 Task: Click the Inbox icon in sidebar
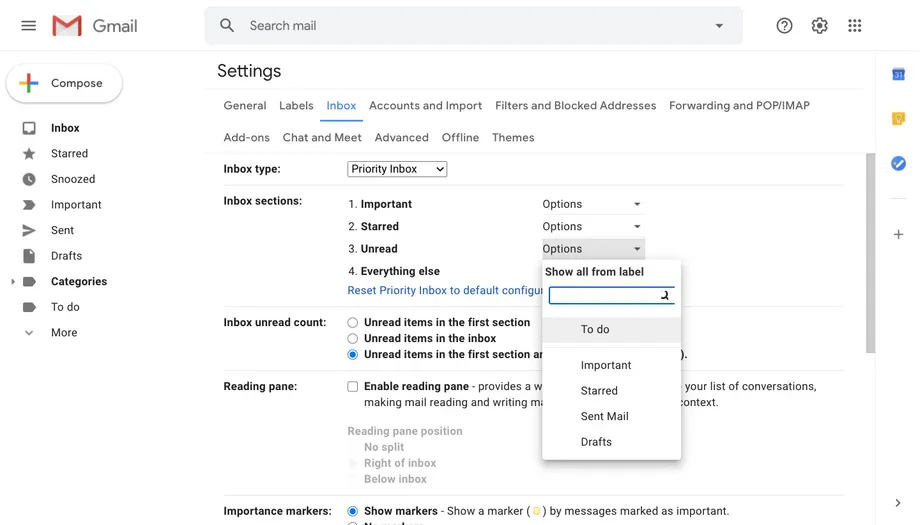(29, 128)
